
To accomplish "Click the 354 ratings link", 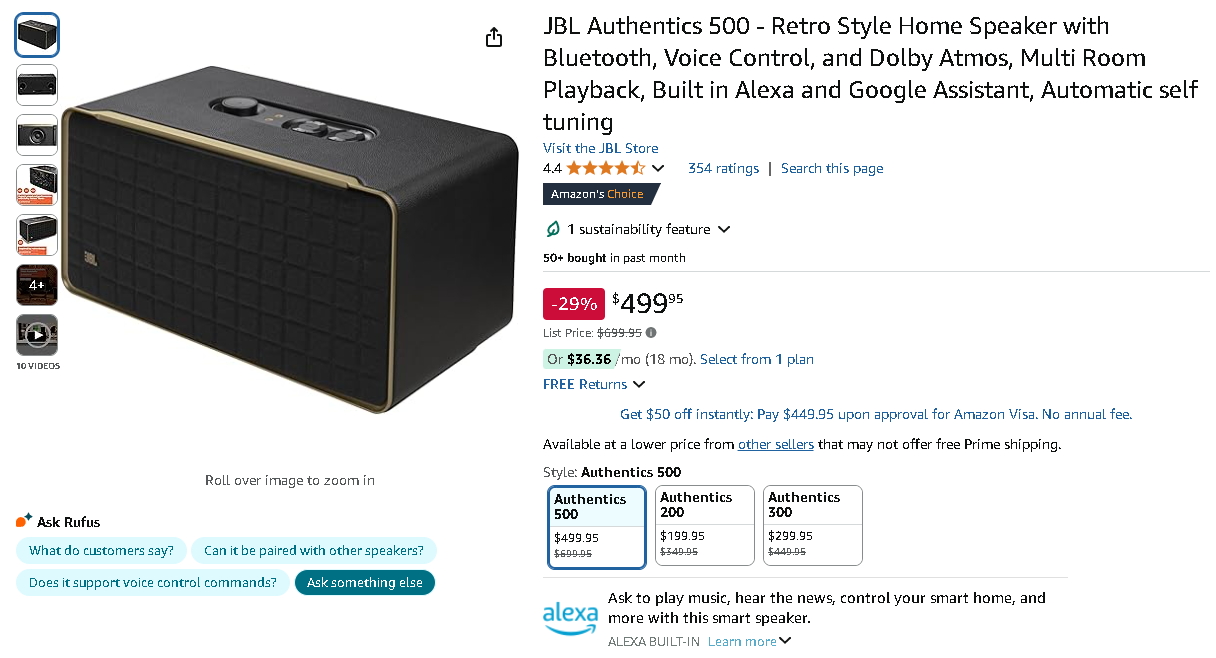I will [723, 168].
